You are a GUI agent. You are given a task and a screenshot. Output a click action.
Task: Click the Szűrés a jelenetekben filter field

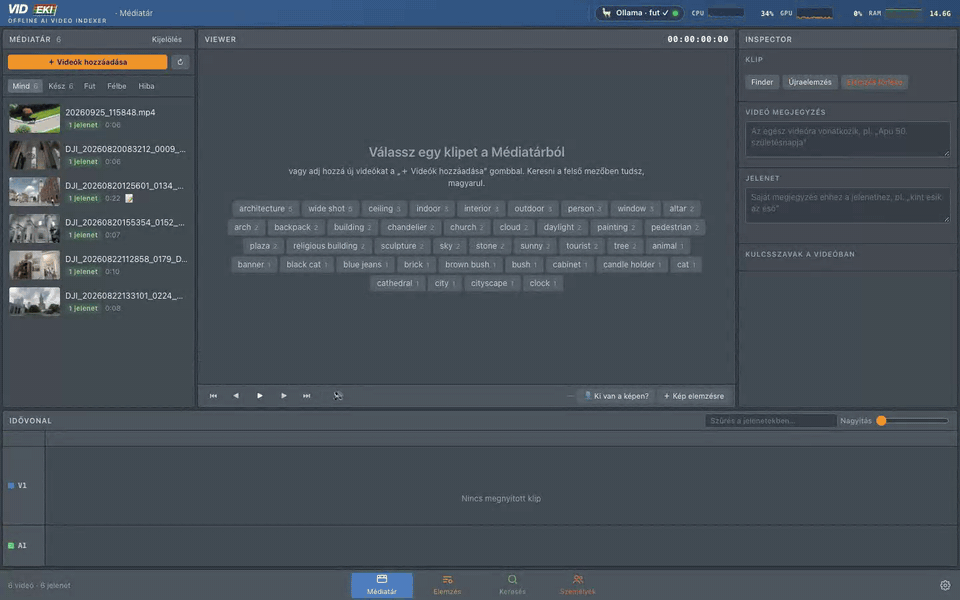771,421
